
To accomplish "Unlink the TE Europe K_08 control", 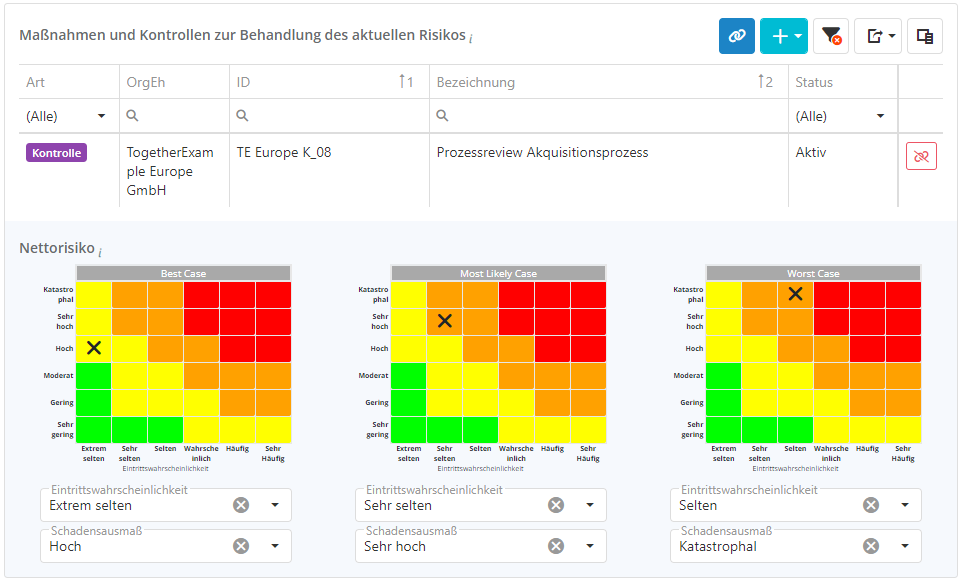I will pyautogui.click(x=921, y=156).
